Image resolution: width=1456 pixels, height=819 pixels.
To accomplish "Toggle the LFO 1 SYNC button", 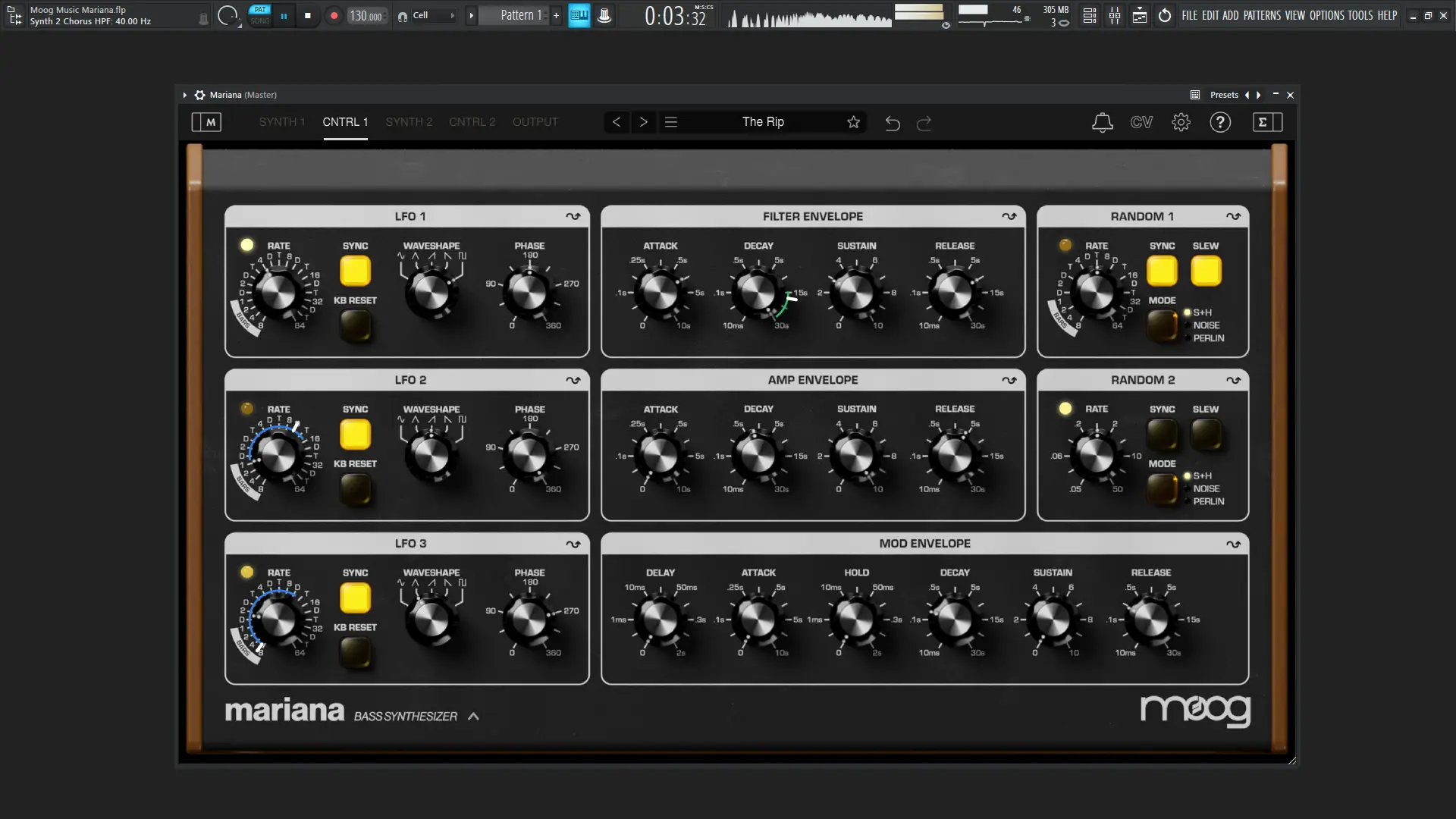I will coord(355,271).
